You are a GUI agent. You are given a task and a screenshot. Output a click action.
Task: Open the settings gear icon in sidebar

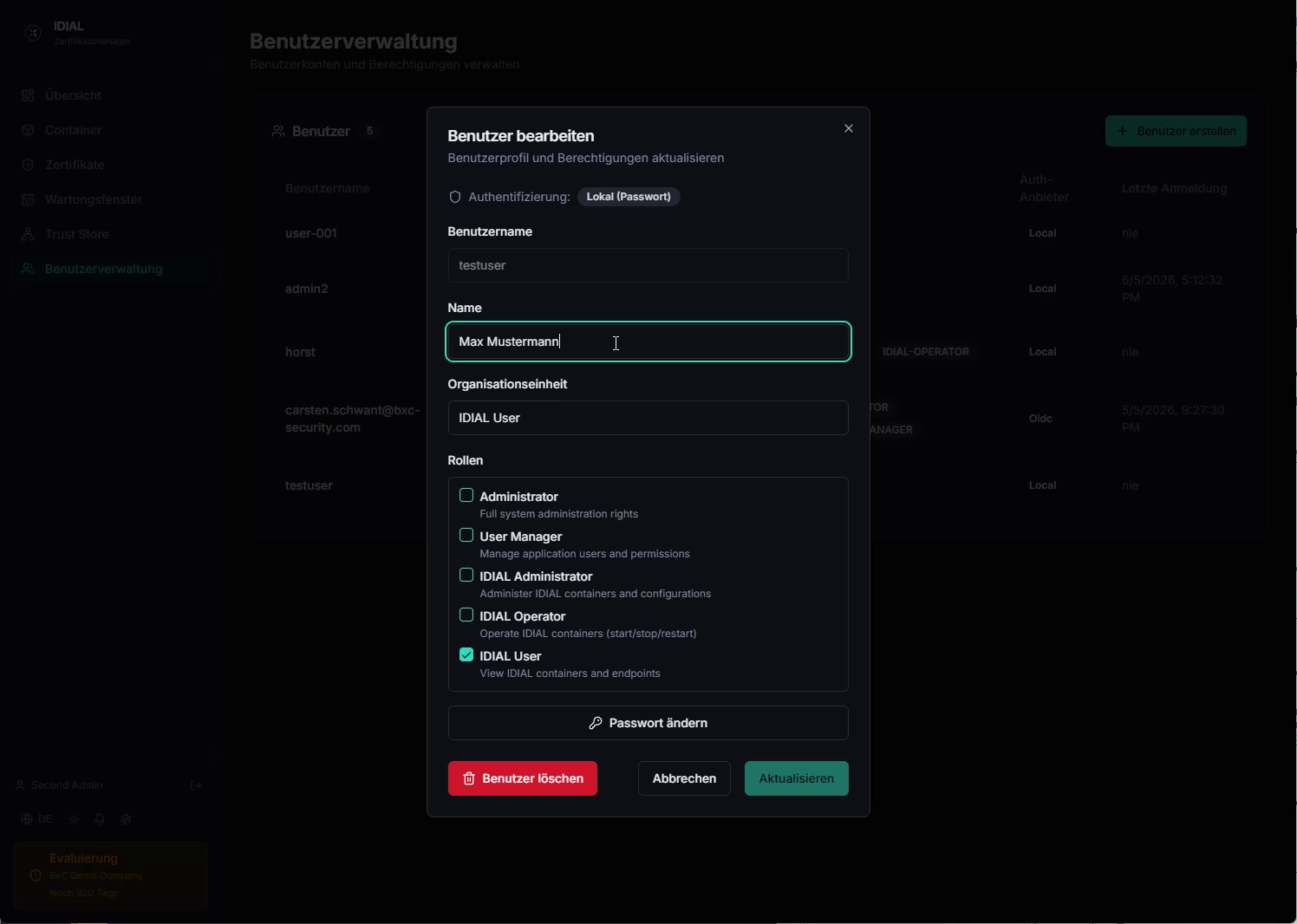(x=126, y=819)
